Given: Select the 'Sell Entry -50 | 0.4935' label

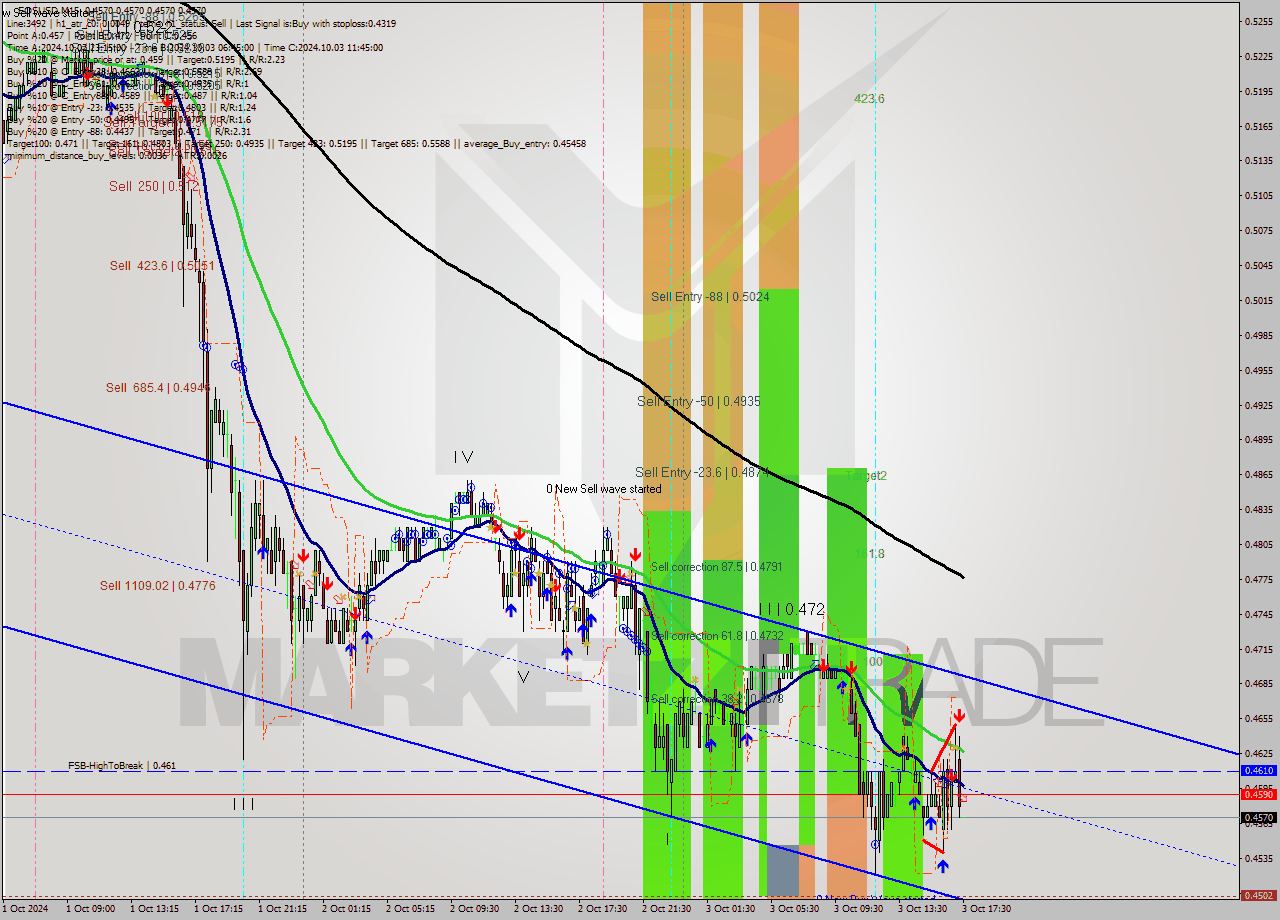Looking at the screenshot, I should click(x=699, y=401).
